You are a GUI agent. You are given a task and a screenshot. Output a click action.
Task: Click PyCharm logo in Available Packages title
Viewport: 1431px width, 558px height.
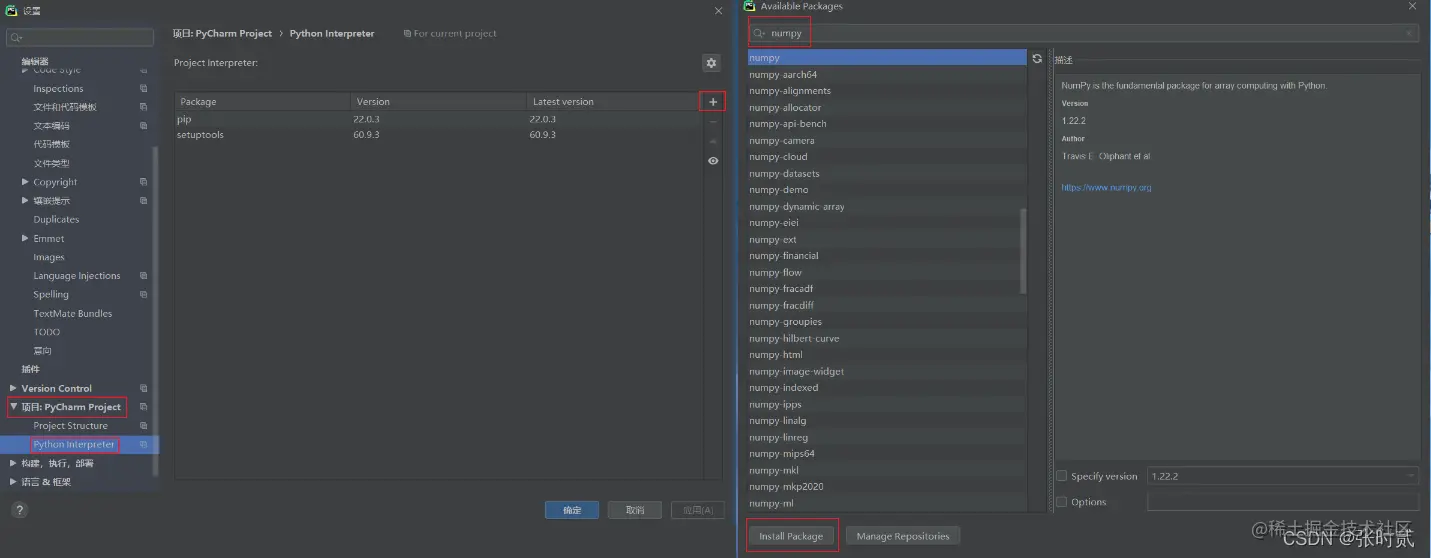click(749, 6)
